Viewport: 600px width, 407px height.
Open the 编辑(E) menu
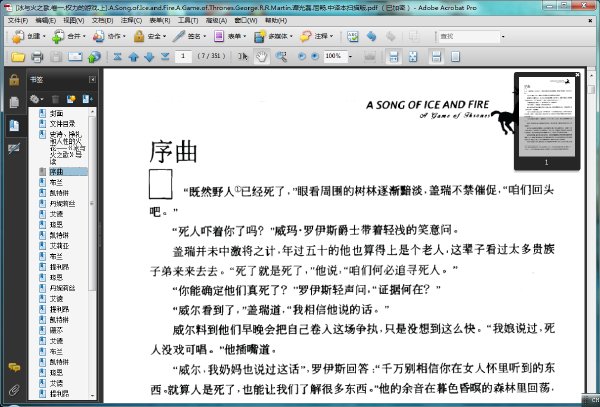(x=46, y=20)
